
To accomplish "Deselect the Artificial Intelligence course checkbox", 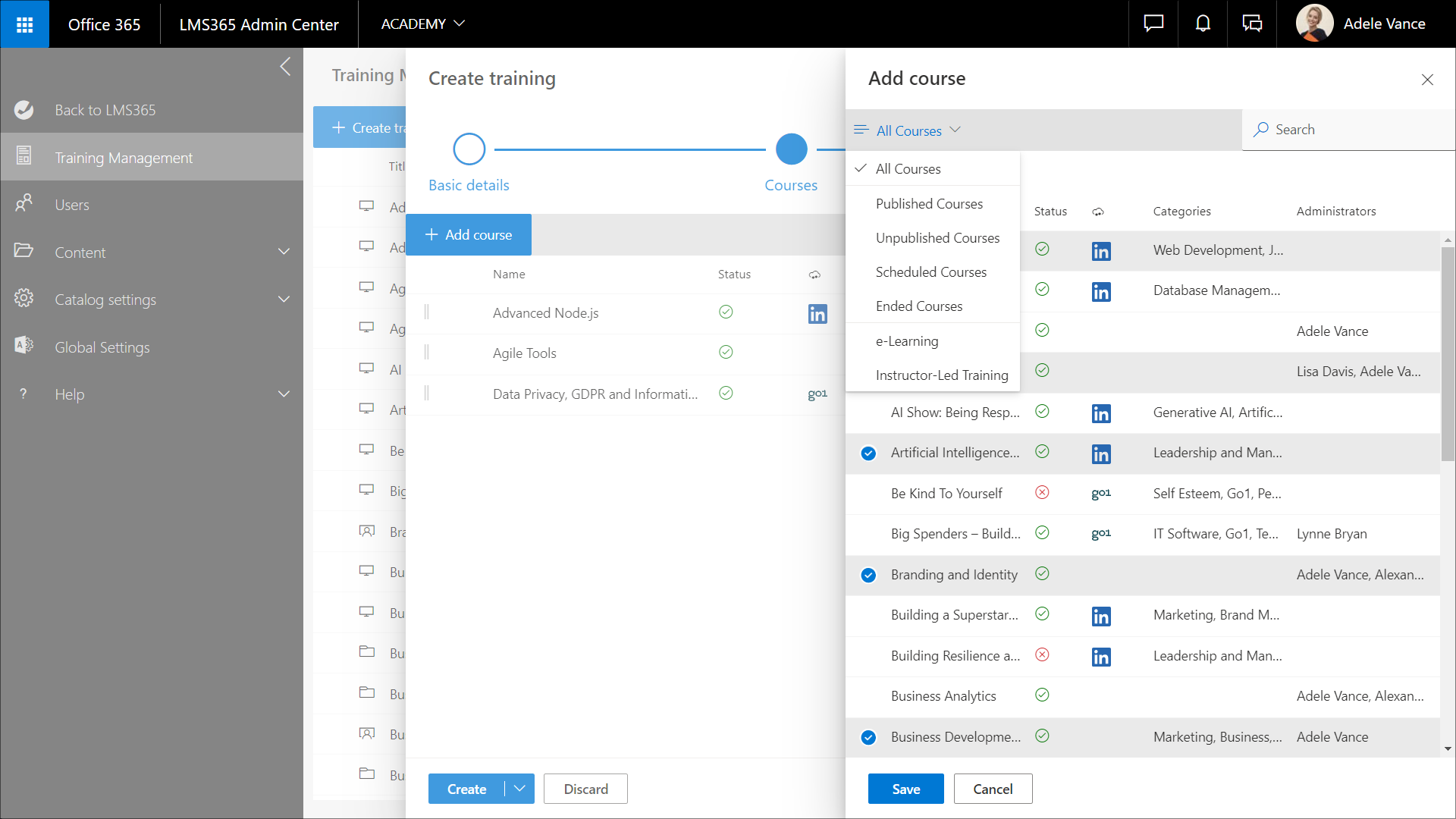I will tap(868, 453).
